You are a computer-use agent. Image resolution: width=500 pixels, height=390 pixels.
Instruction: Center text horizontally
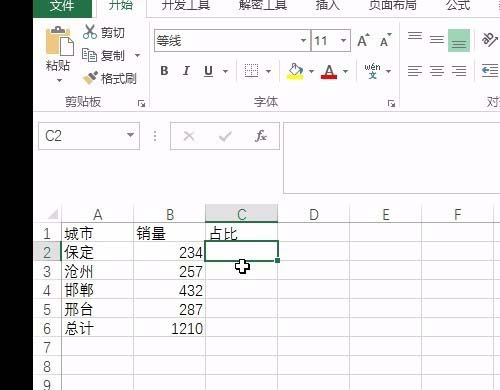pyautogui.click(x=437, y=71)
